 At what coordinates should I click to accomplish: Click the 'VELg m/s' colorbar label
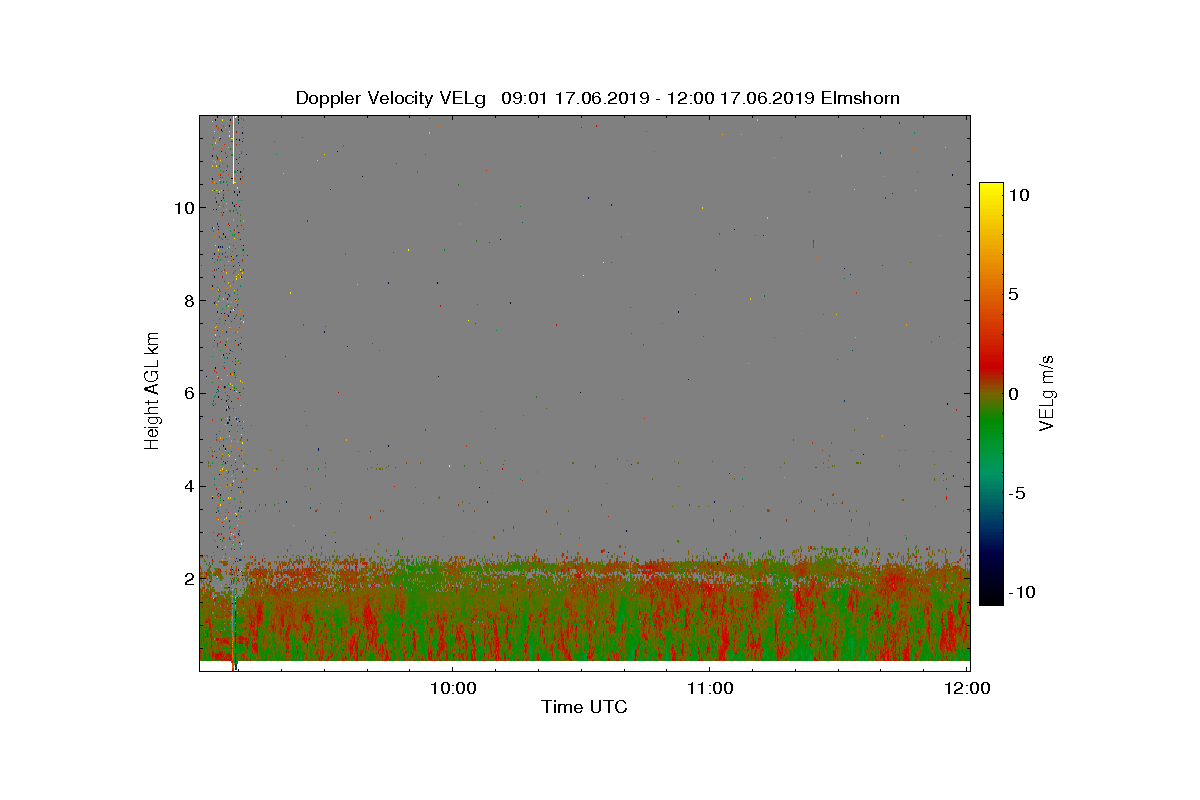click(1047, 392)
